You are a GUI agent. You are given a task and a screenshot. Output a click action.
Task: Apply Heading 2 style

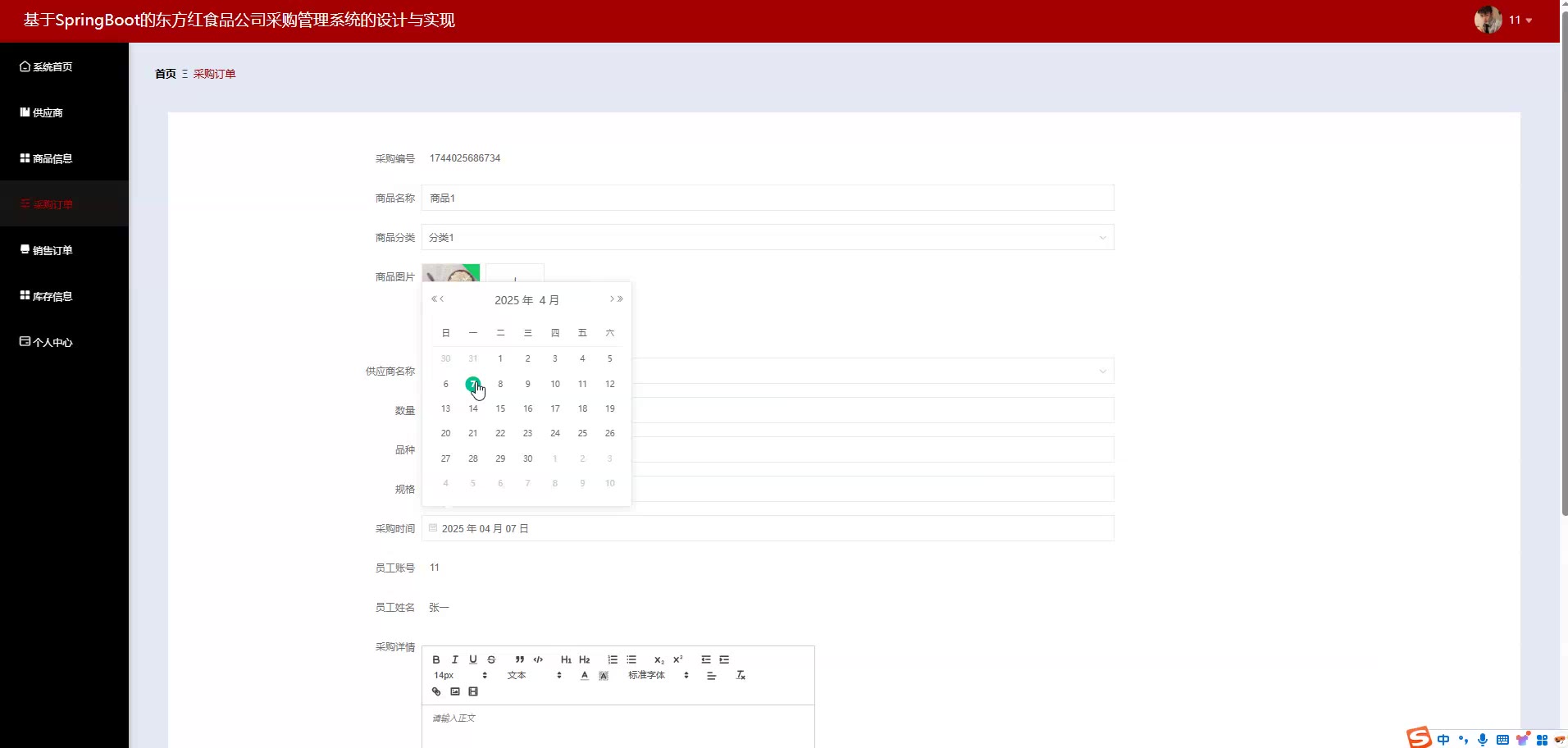coord(585,659)
